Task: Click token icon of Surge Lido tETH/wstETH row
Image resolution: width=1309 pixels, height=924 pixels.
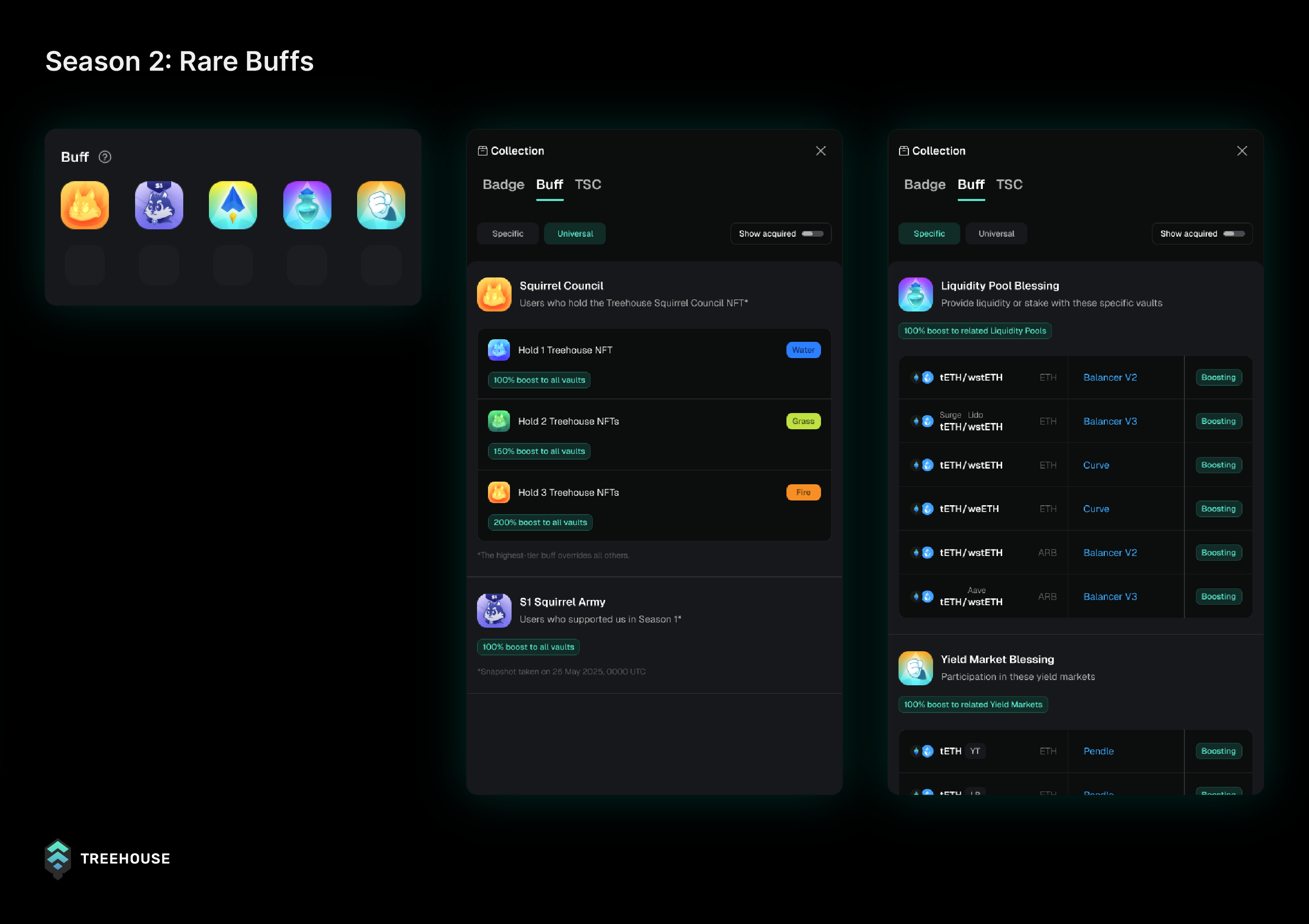Action: tap(923, 421)
